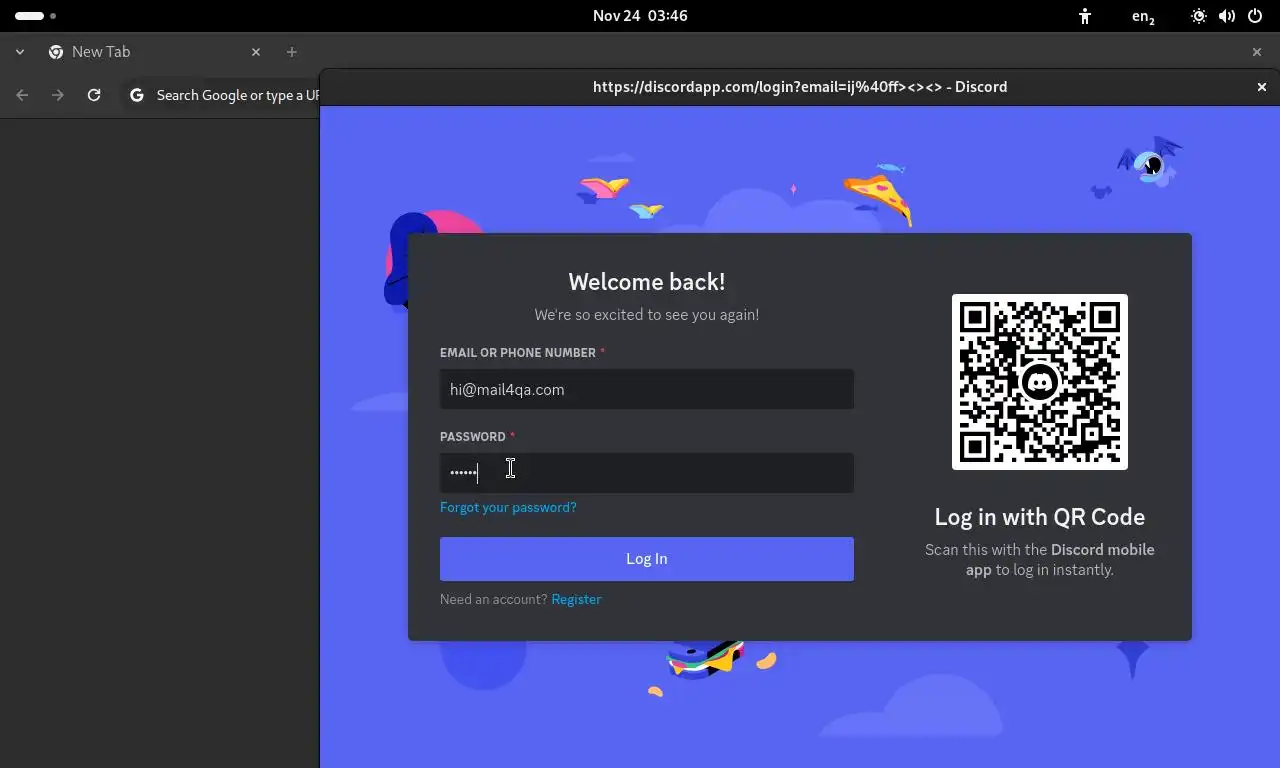This screenshot has width=1280, height=768.
Task: Open the volume icon in system tray
Action: coord(1227,16)
